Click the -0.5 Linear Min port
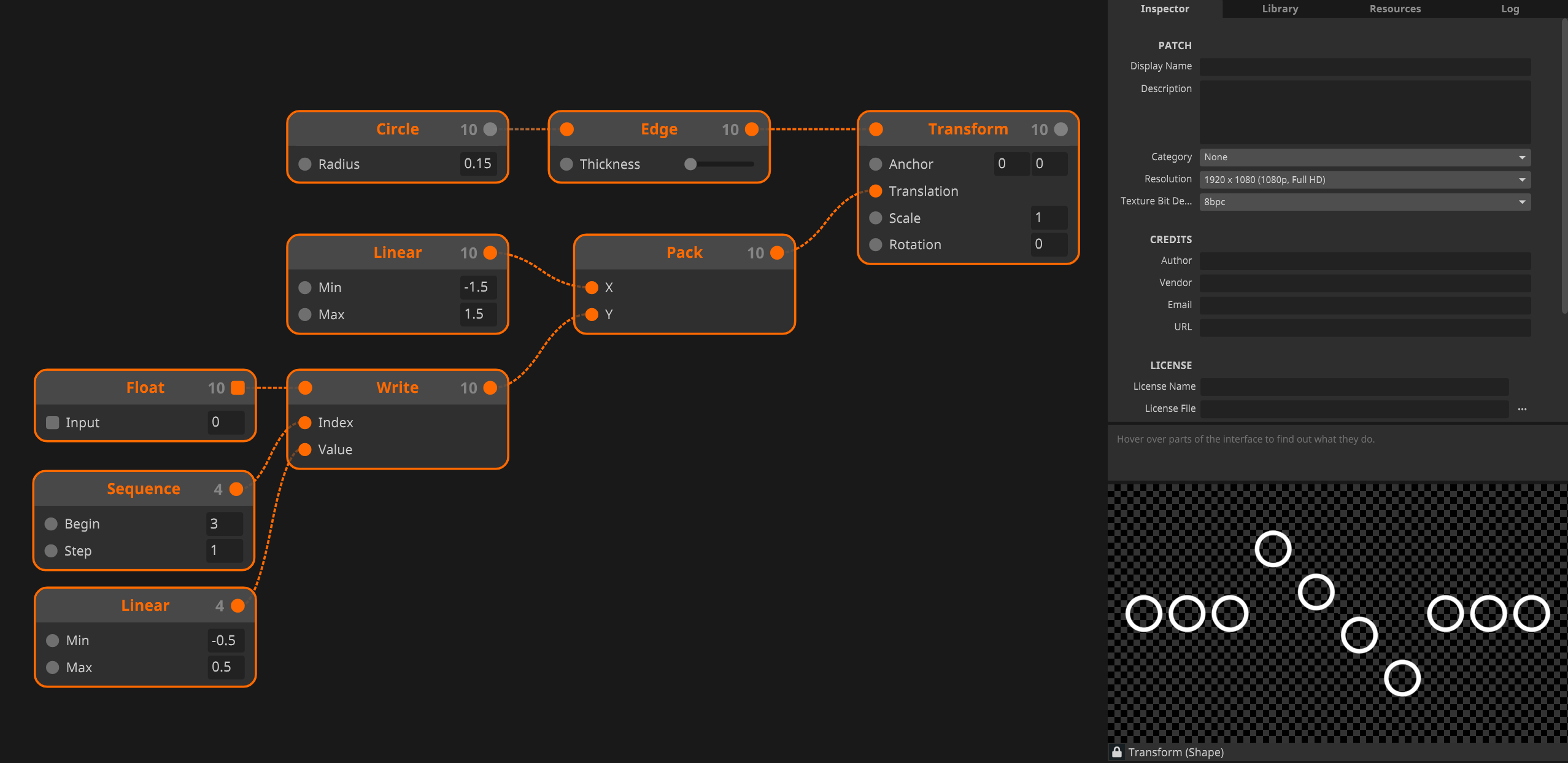The width and height of the screenshot is (1568, 763). click(53, 640)
